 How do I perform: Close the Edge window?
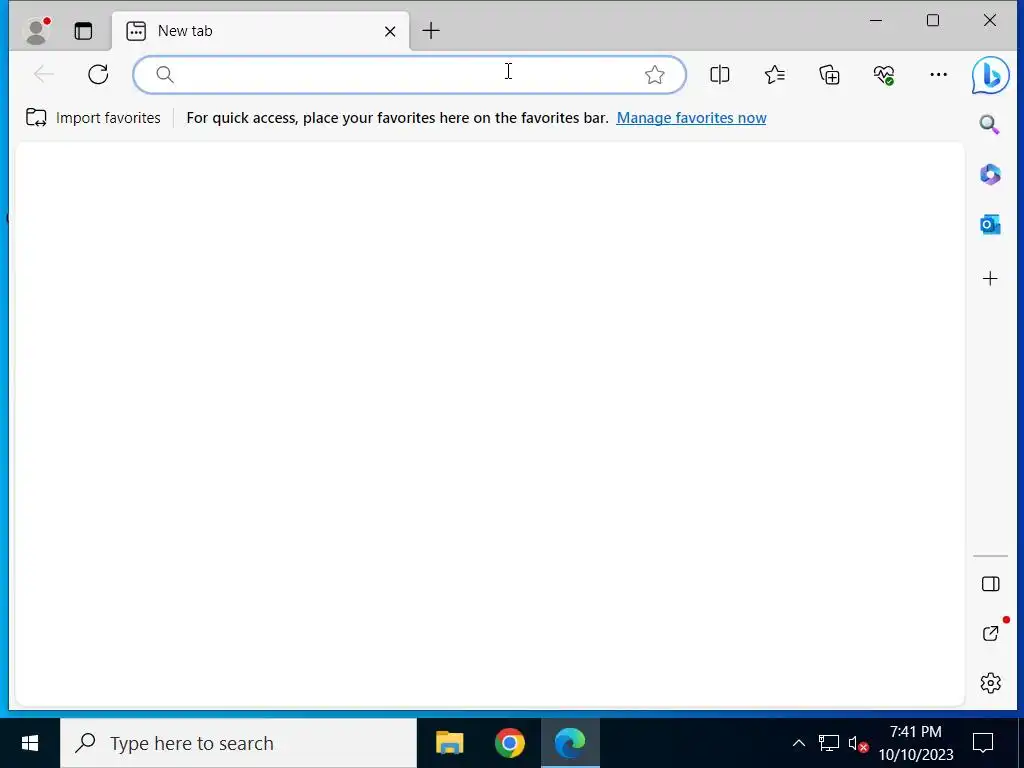pyautogui.click(x=990, y=20)
